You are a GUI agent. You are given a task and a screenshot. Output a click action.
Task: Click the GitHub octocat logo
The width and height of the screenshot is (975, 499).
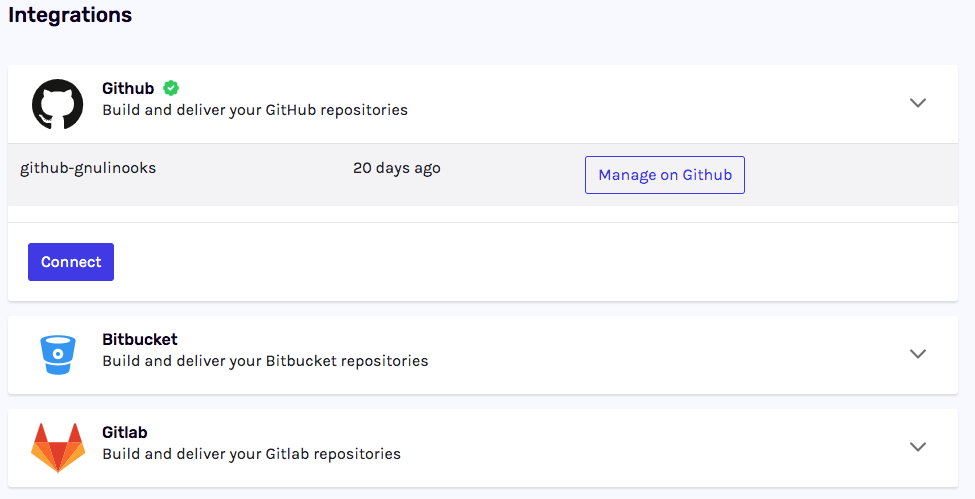click(x=58, y=104)
